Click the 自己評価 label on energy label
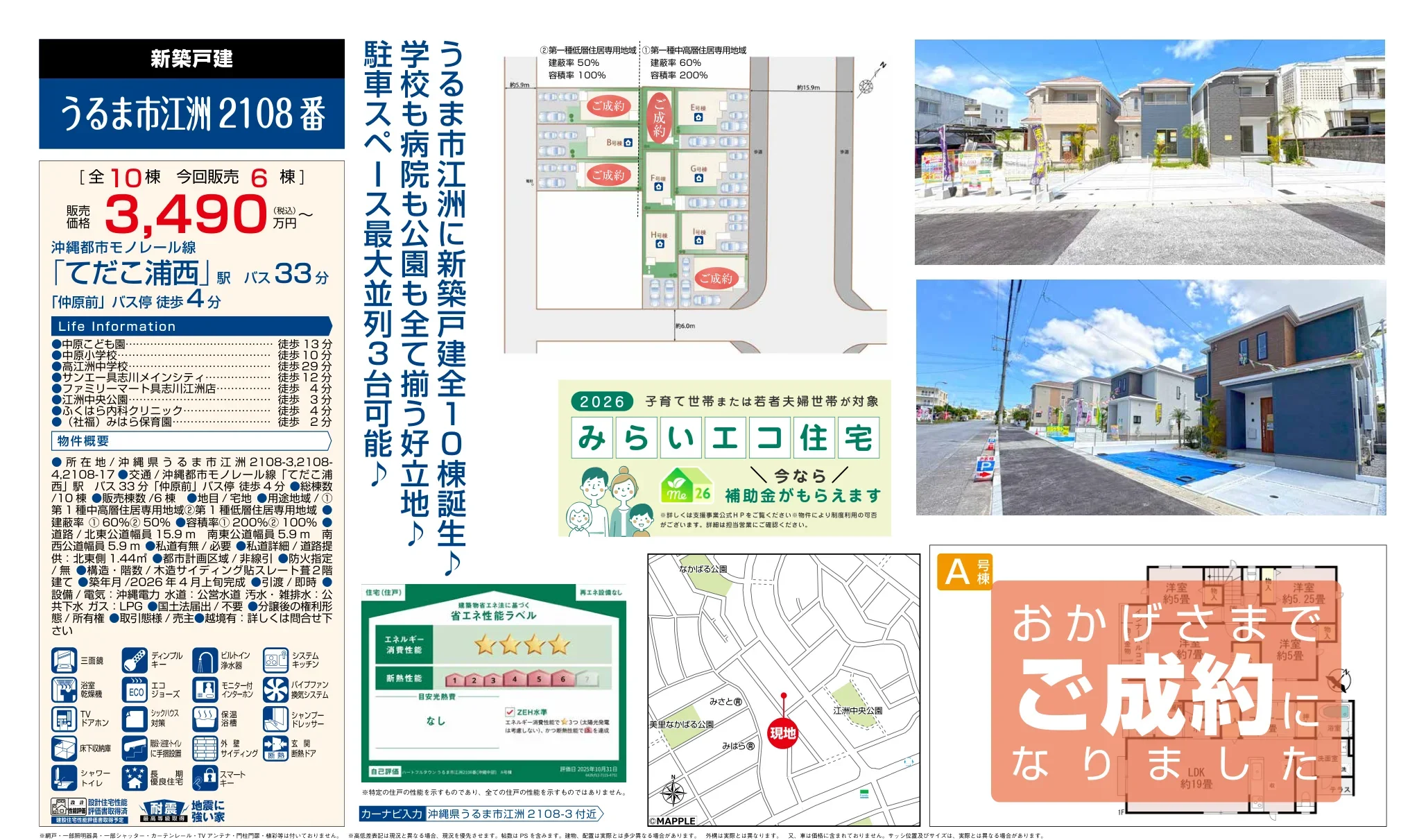Image resolution: width=1426 pixels, height=840 pixels. click(385, 771)
